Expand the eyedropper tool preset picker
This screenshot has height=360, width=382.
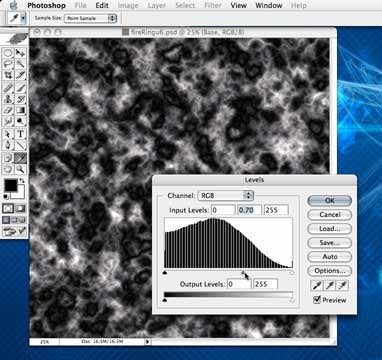point(23,18)
